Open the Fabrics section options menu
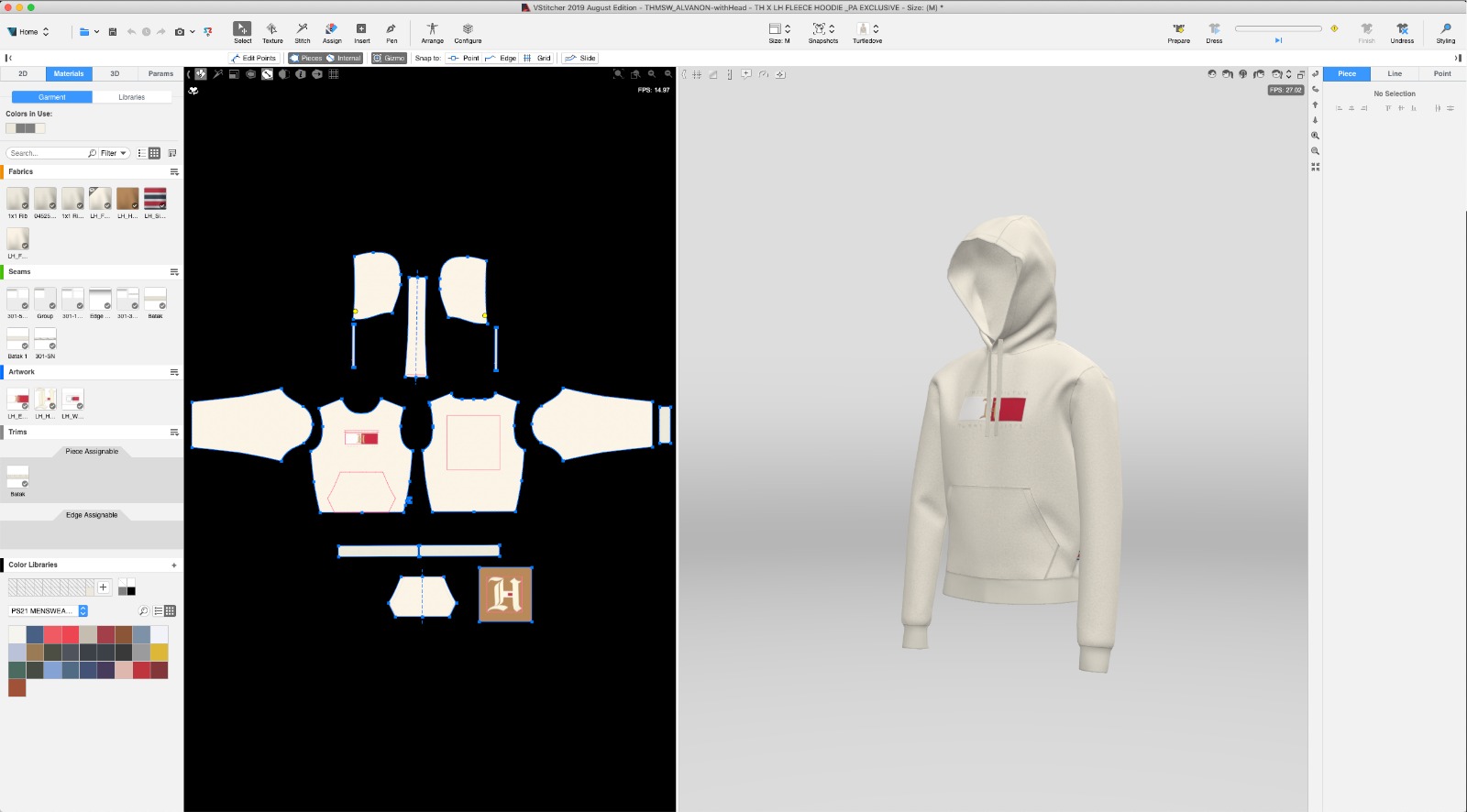 [174, 172]
